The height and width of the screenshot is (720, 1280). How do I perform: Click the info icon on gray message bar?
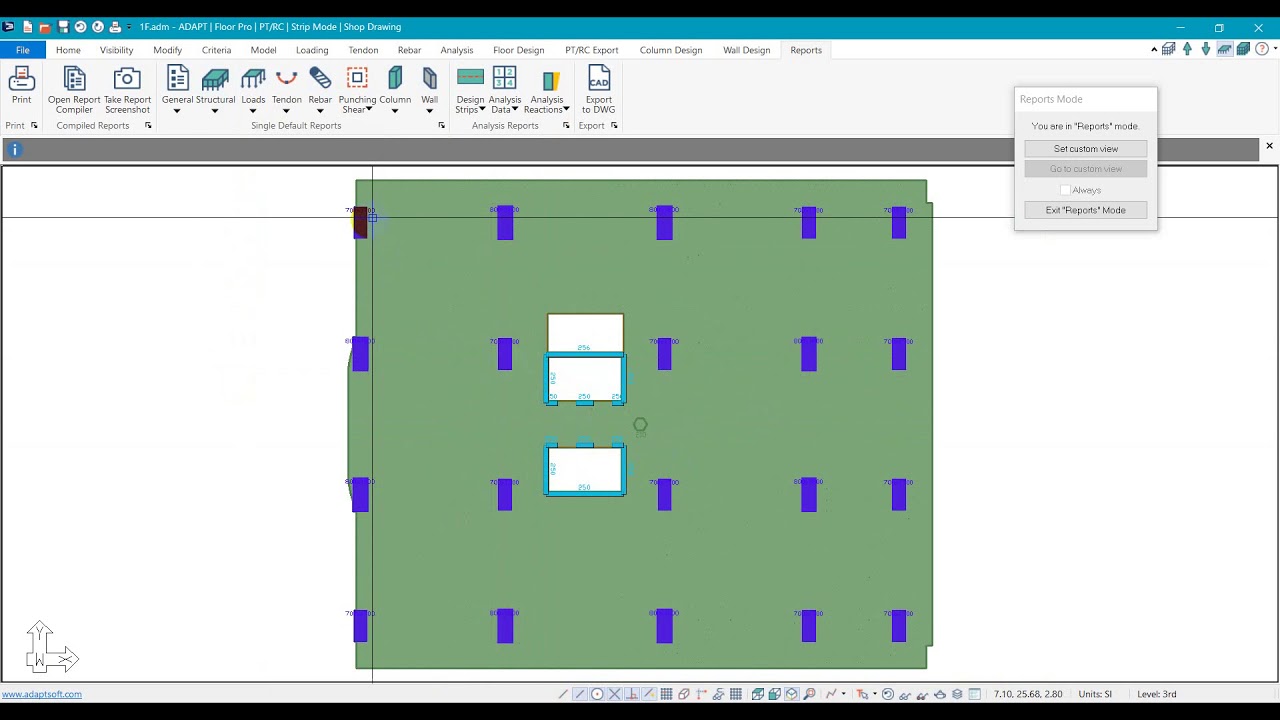tap(14, 150)
